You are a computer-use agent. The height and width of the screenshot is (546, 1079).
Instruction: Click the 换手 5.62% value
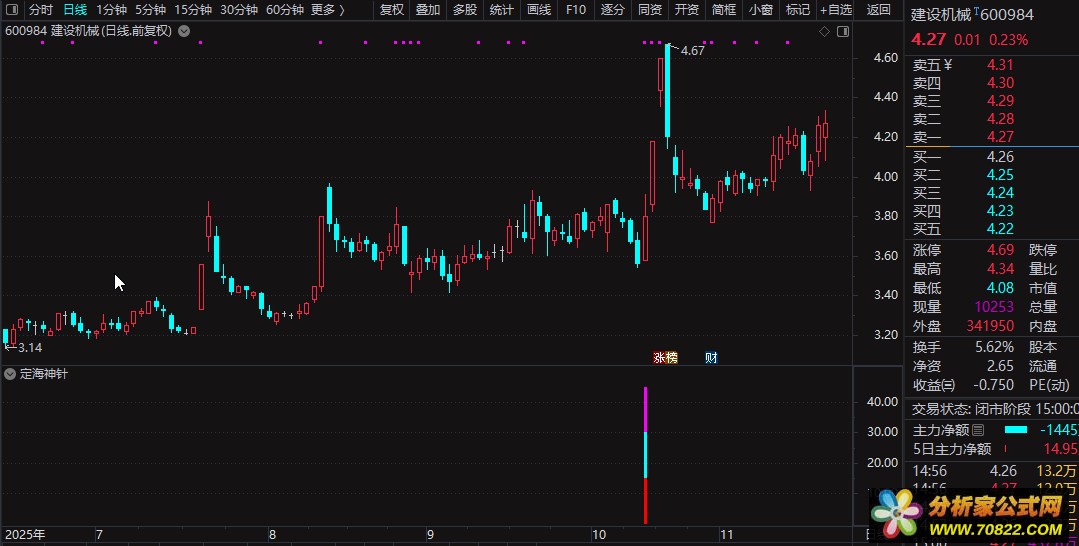coord(994,347)
